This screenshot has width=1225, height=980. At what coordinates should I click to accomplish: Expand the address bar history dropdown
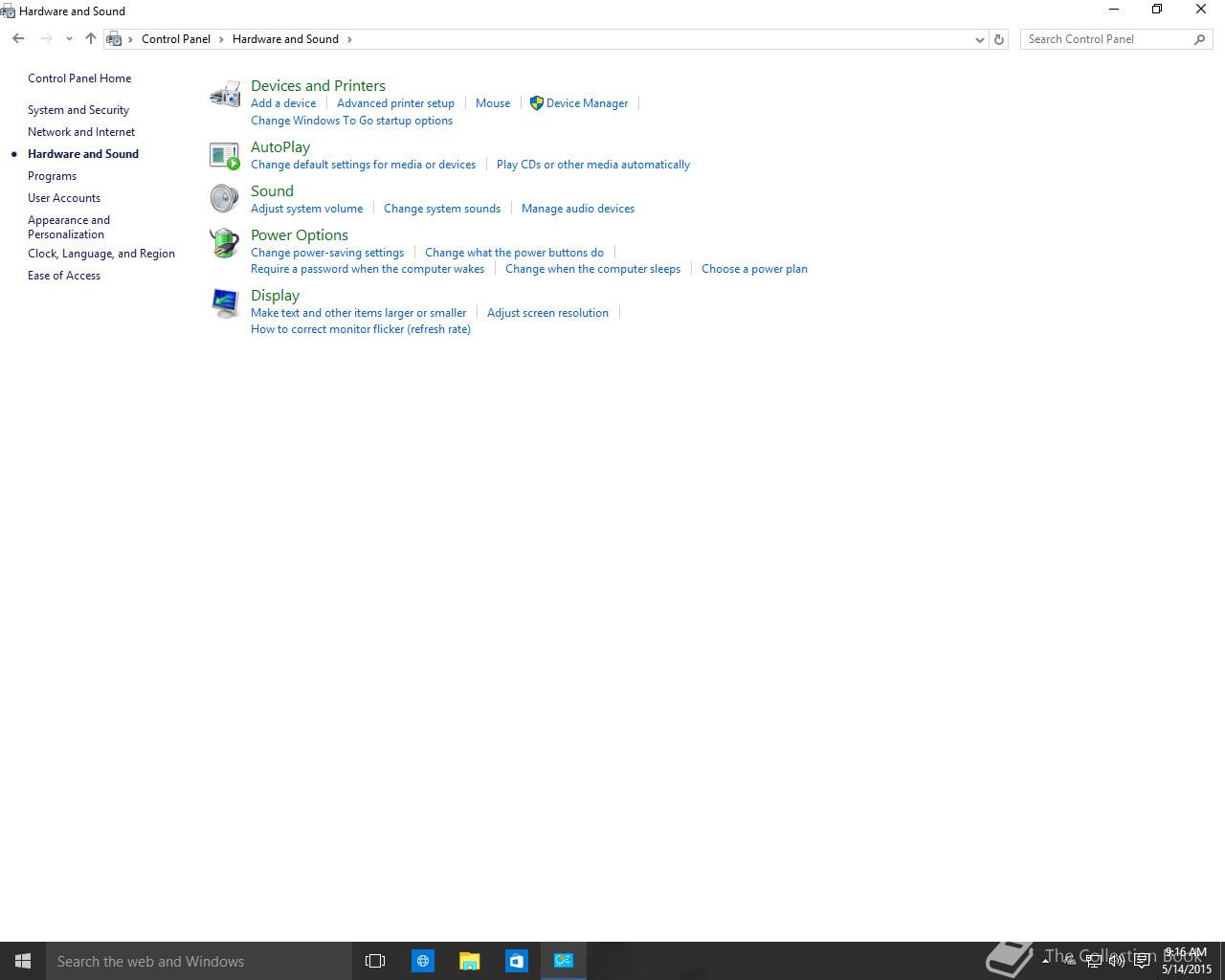(979, 39)
